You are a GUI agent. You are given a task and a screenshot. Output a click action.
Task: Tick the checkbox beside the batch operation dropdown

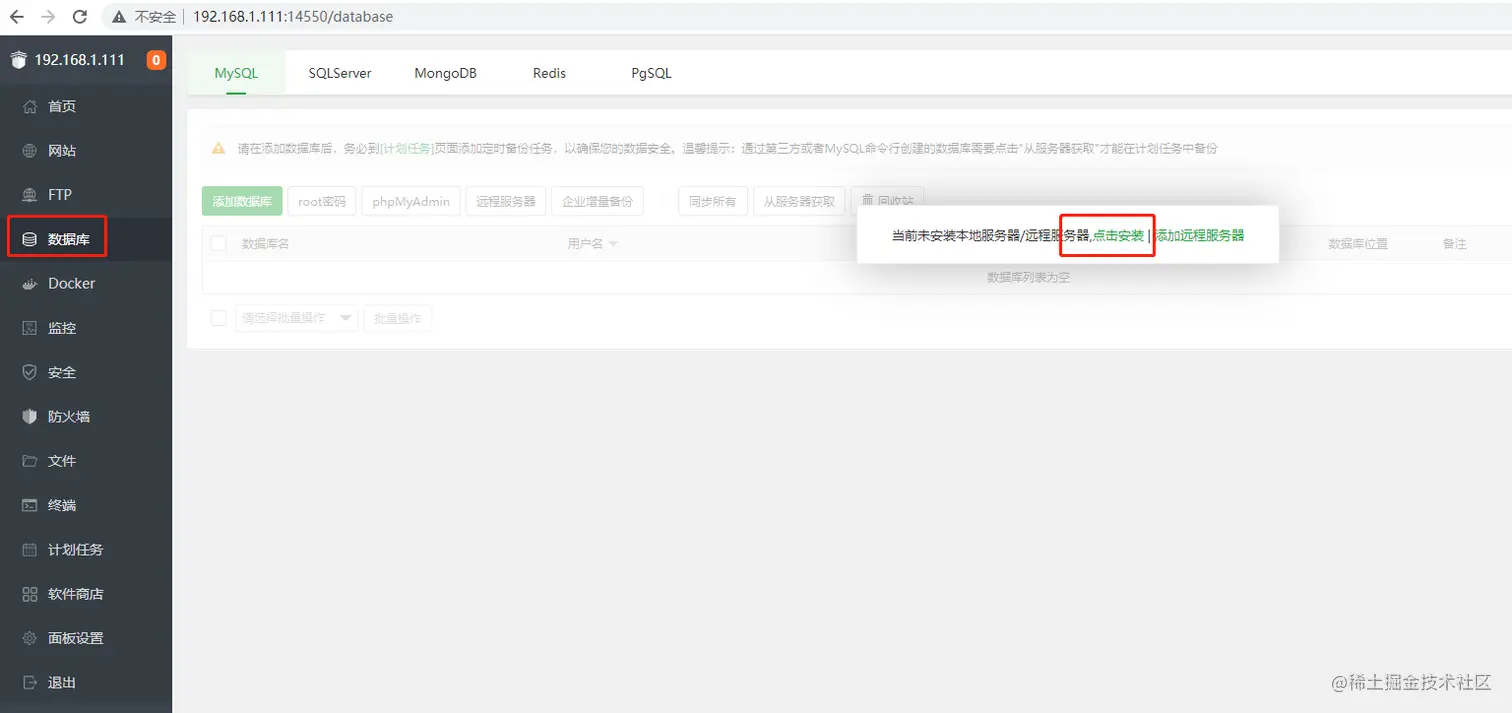tap(218, 318)
